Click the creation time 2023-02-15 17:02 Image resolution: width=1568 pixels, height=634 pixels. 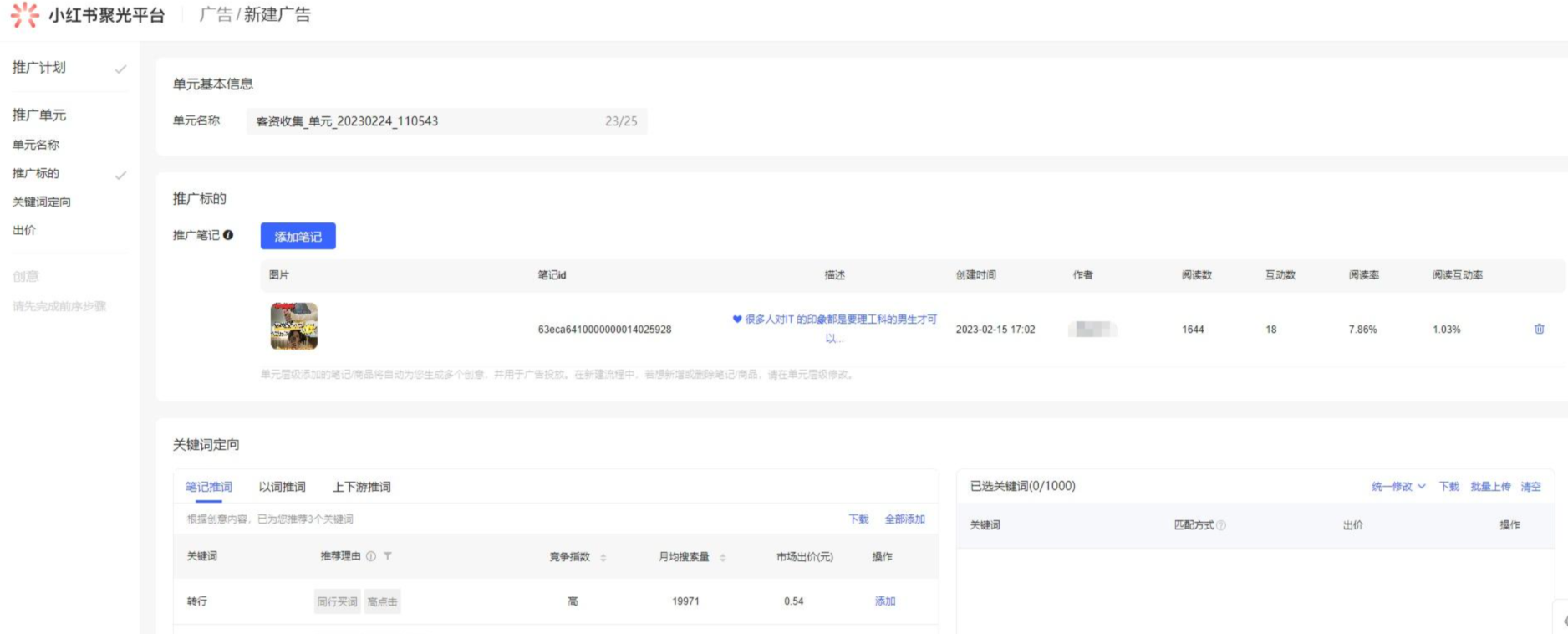pos(995,330)
